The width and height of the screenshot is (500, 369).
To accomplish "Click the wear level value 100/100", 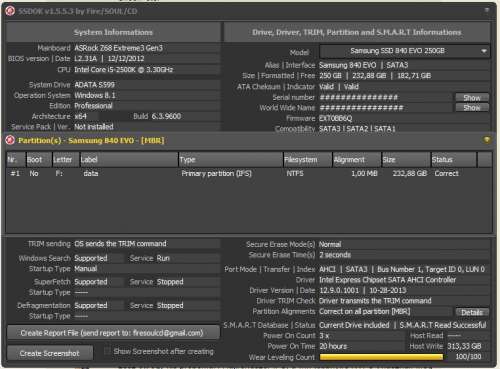I will (468, 357).
